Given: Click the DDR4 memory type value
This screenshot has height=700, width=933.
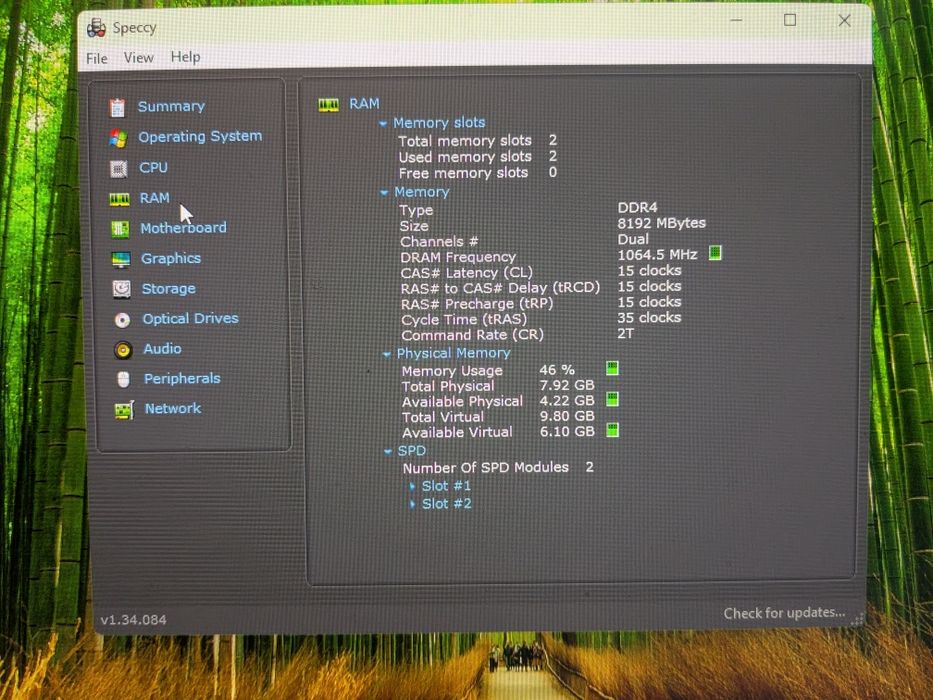Looking at the screenshot, I should coord(637,208).
